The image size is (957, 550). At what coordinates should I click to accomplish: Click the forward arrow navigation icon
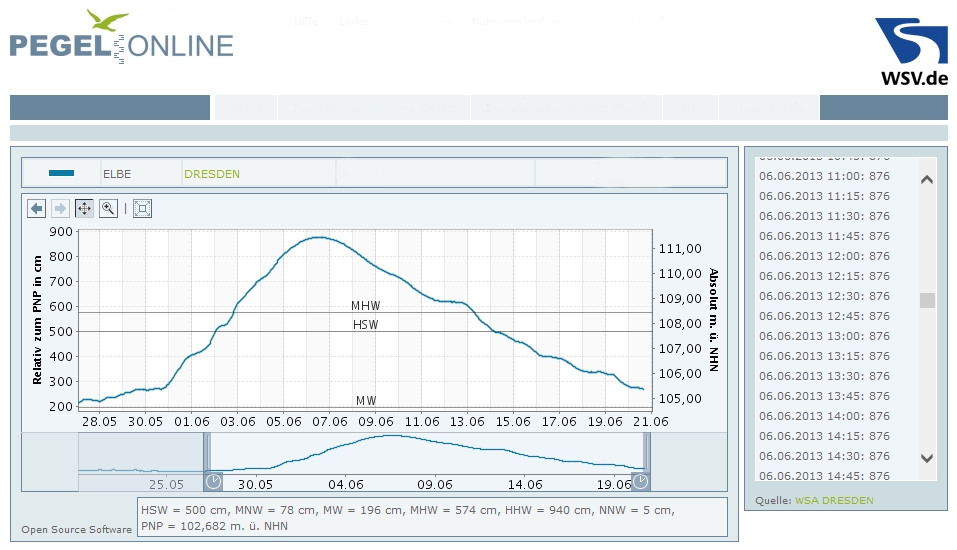60,209
